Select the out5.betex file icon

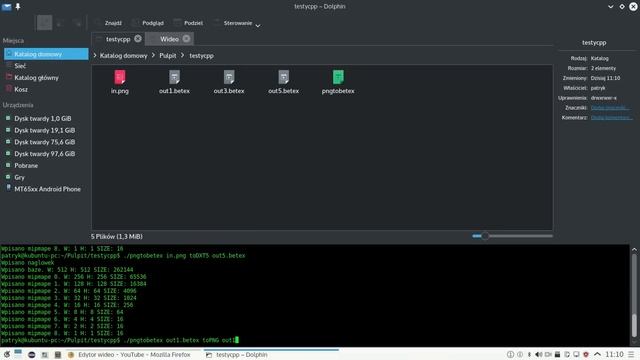284,77
